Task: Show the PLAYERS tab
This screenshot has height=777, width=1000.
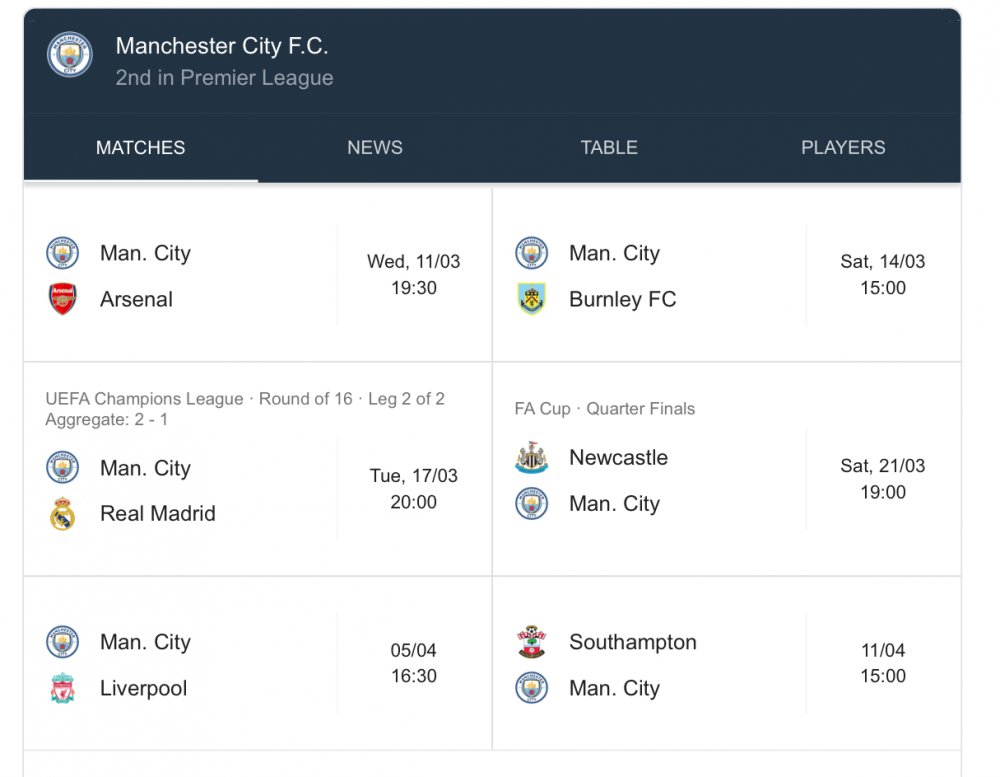Action: 843,148
